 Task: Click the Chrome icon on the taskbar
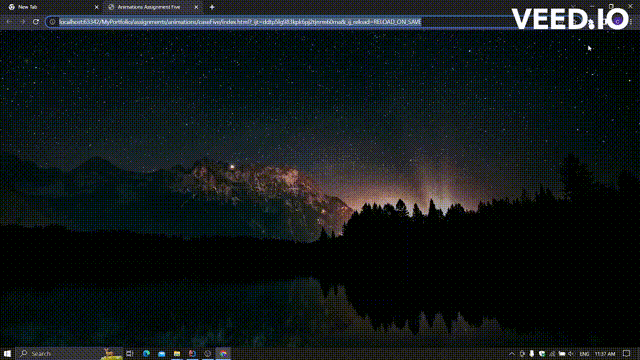[223, 353]
